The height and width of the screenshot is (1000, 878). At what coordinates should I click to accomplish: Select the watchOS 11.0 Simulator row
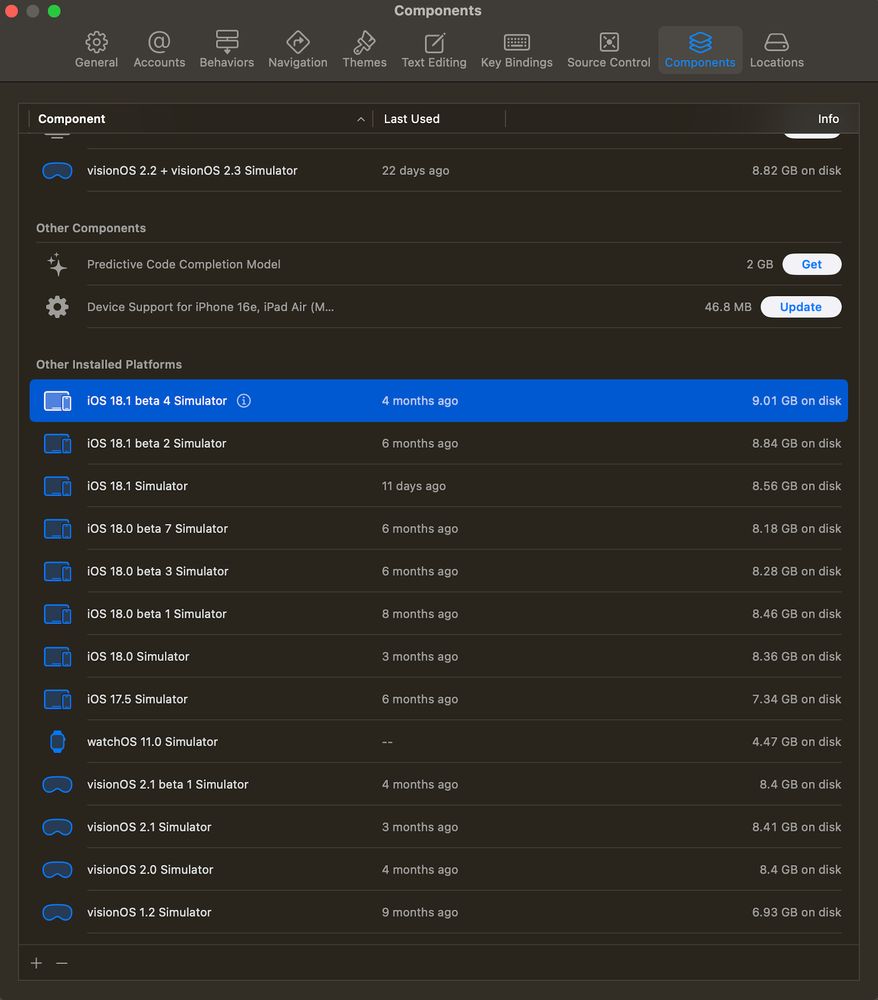coord(439,742)
